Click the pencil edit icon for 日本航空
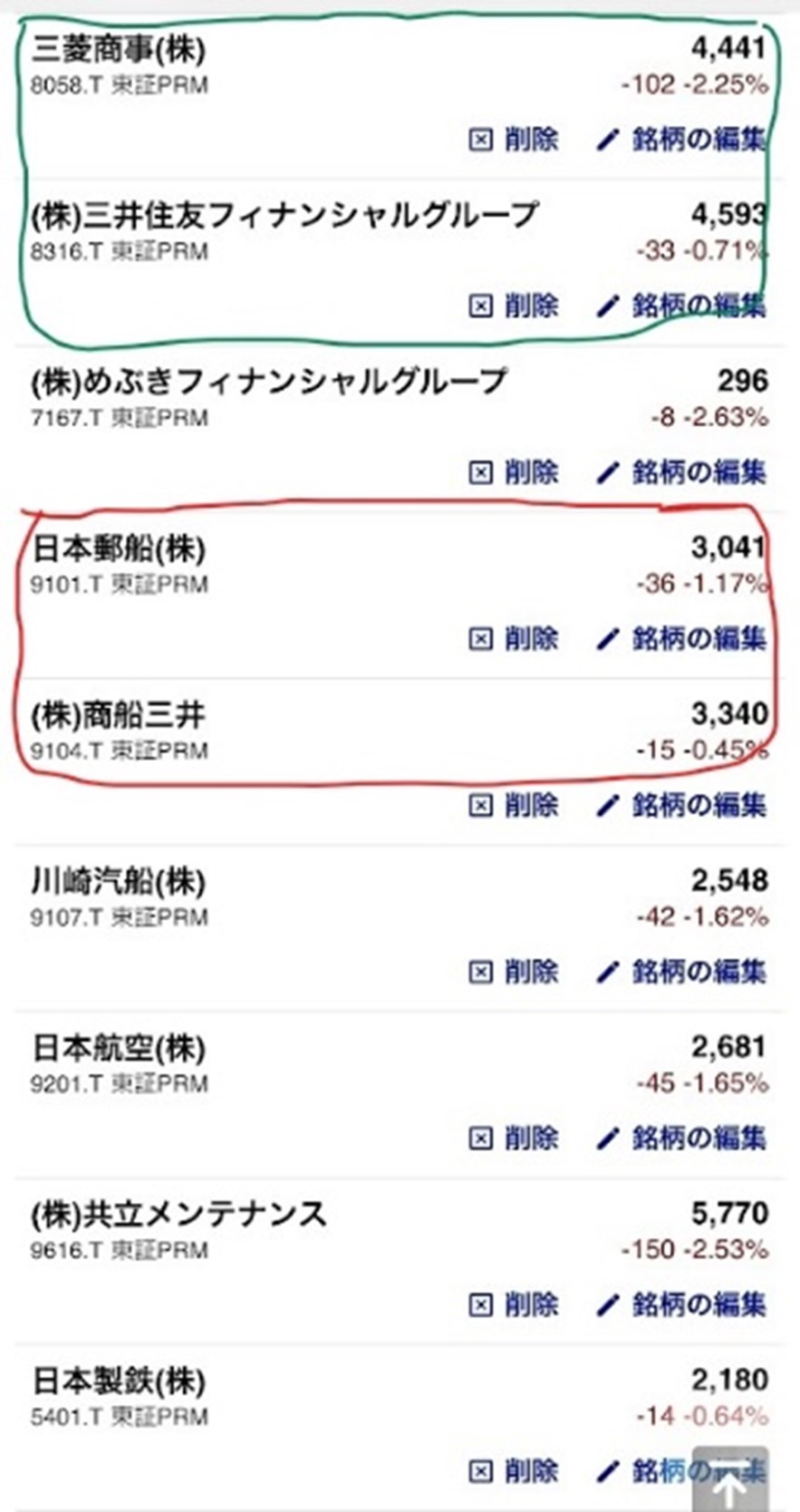 pos(607,1138)
